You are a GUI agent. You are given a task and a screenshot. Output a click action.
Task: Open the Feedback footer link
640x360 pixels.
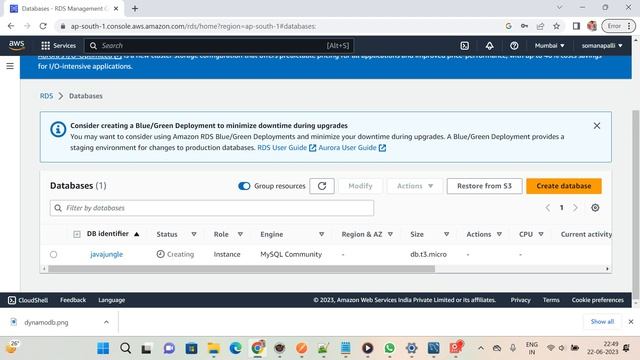73,300
